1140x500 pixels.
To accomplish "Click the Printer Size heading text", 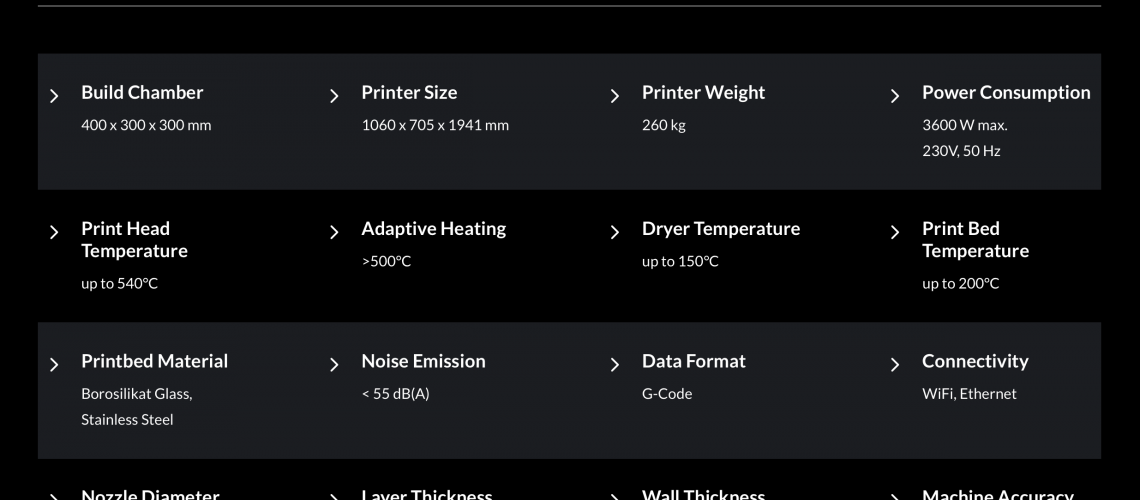I will point(409,92).
